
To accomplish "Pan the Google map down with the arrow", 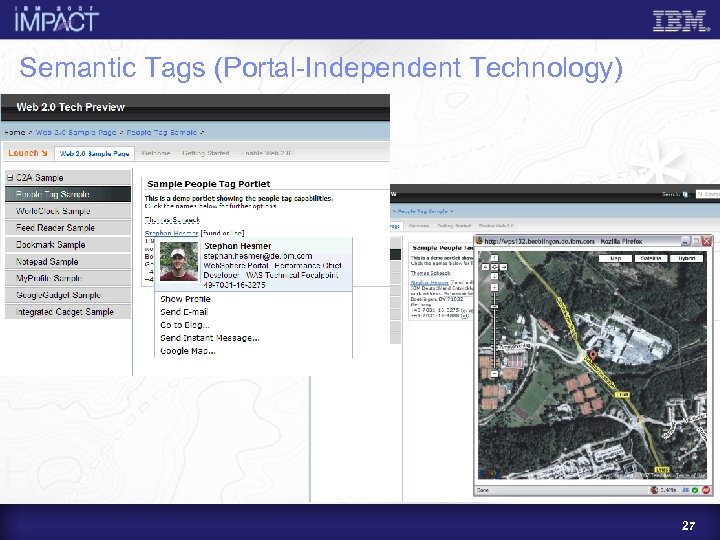I will coord(494,276).
